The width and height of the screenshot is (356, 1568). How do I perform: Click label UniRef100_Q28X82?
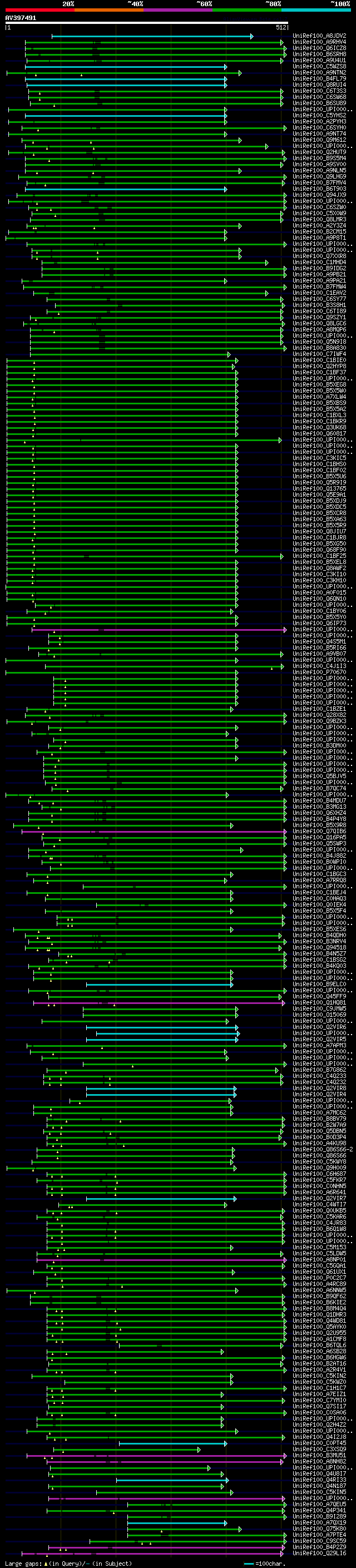click(319, 715)
